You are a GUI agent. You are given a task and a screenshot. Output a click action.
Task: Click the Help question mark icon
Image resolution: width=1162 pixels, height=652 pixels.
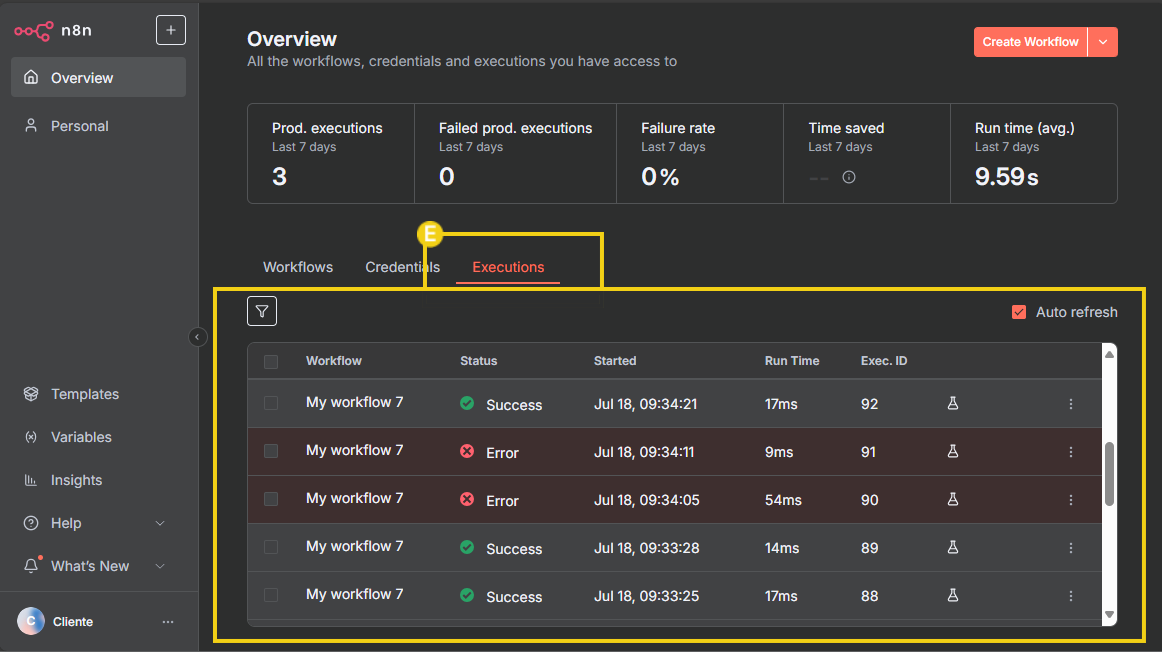pyautogui.click(x=31, y=523)
